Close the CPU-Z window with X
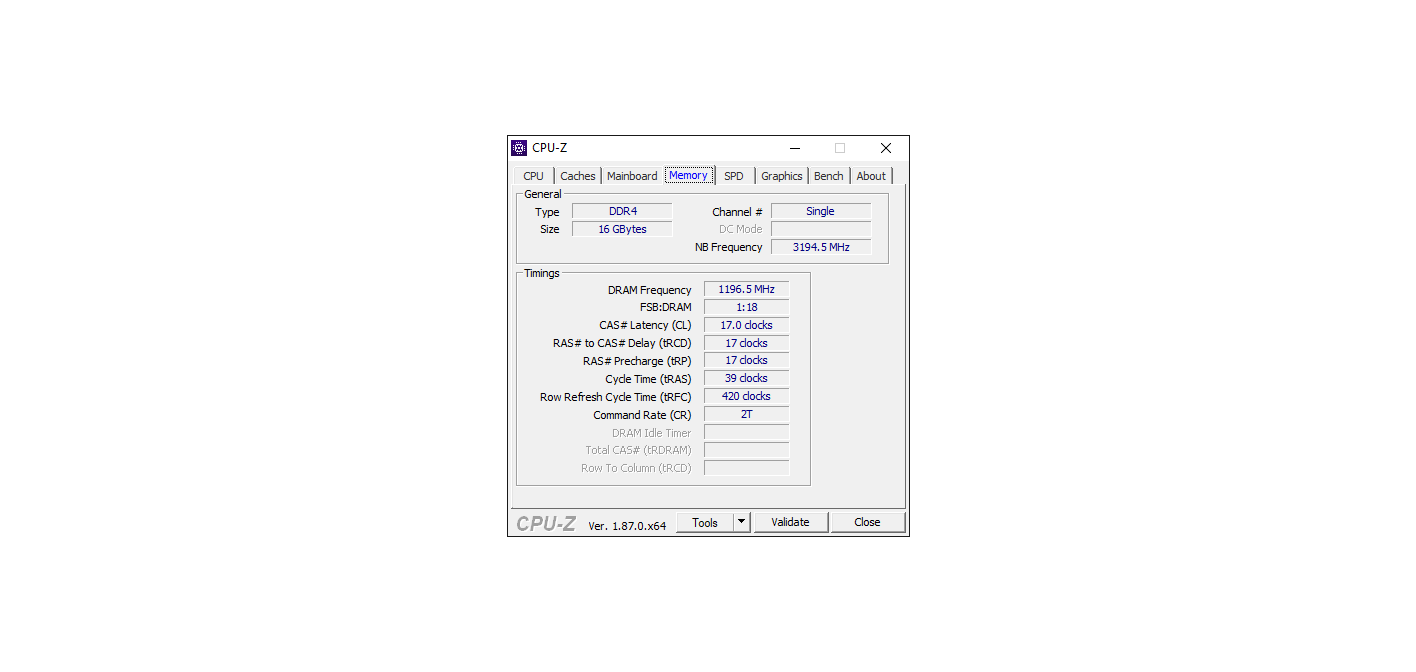 pyautogui.click(x=886, y=148)
